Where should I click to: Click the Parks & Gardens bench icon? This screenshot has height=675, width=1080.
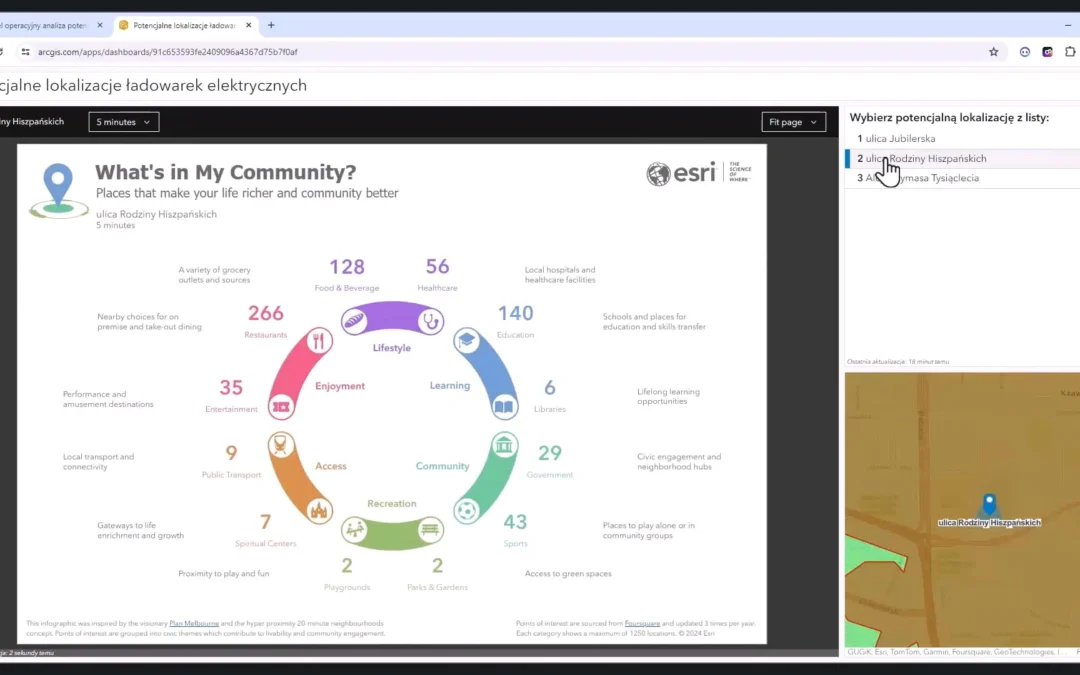coord(430,530)
